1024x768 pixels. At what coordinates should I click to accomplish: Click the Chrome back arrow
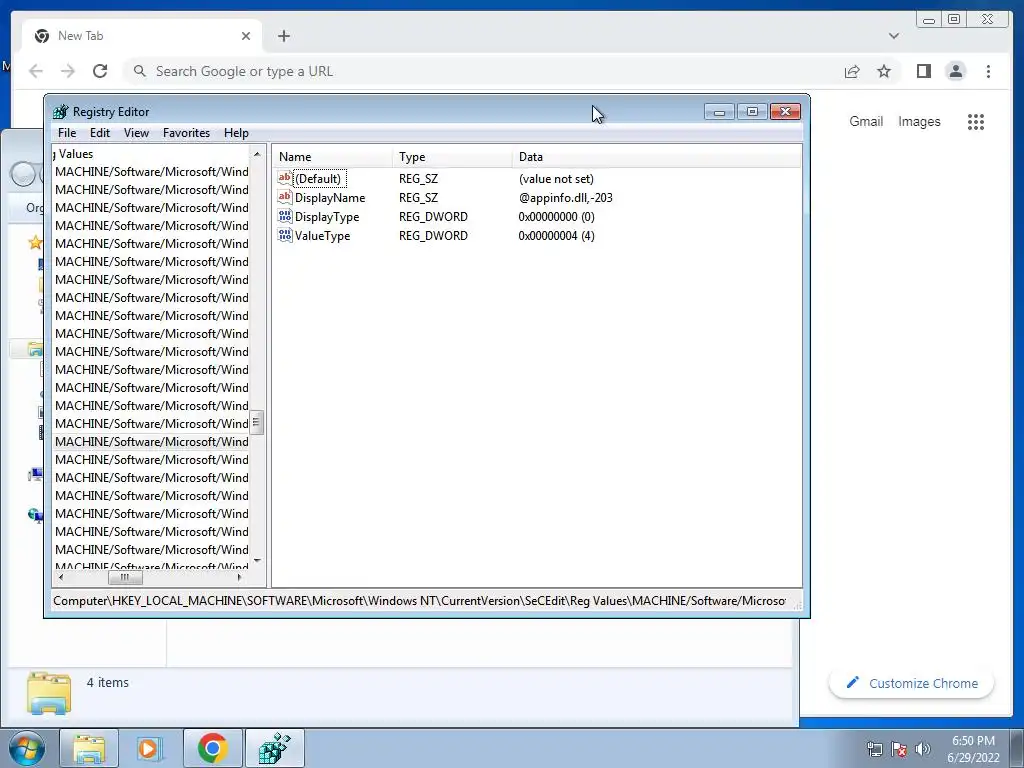(36, 71)
